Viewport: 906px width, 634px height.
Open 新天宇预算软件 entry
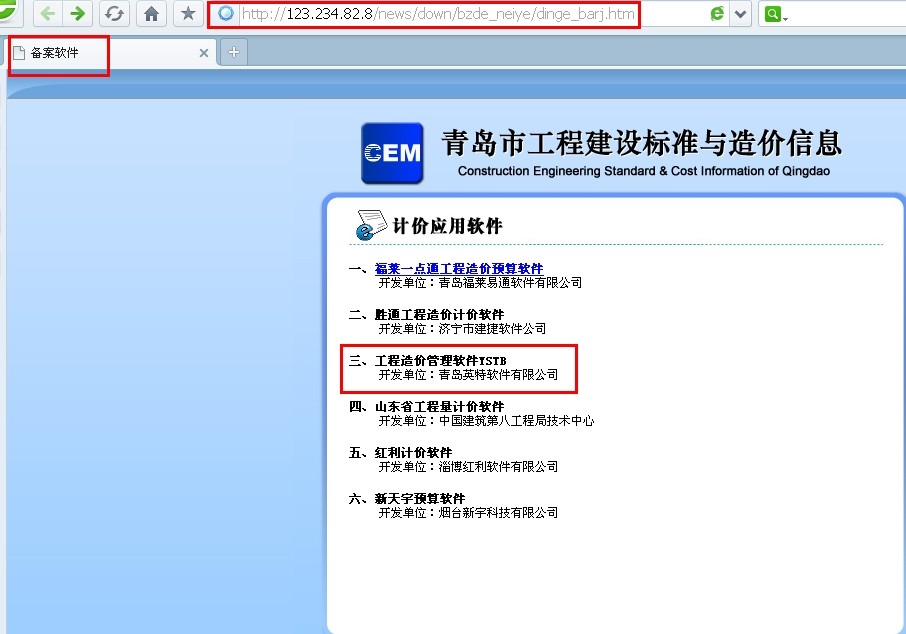coord(420,499)
